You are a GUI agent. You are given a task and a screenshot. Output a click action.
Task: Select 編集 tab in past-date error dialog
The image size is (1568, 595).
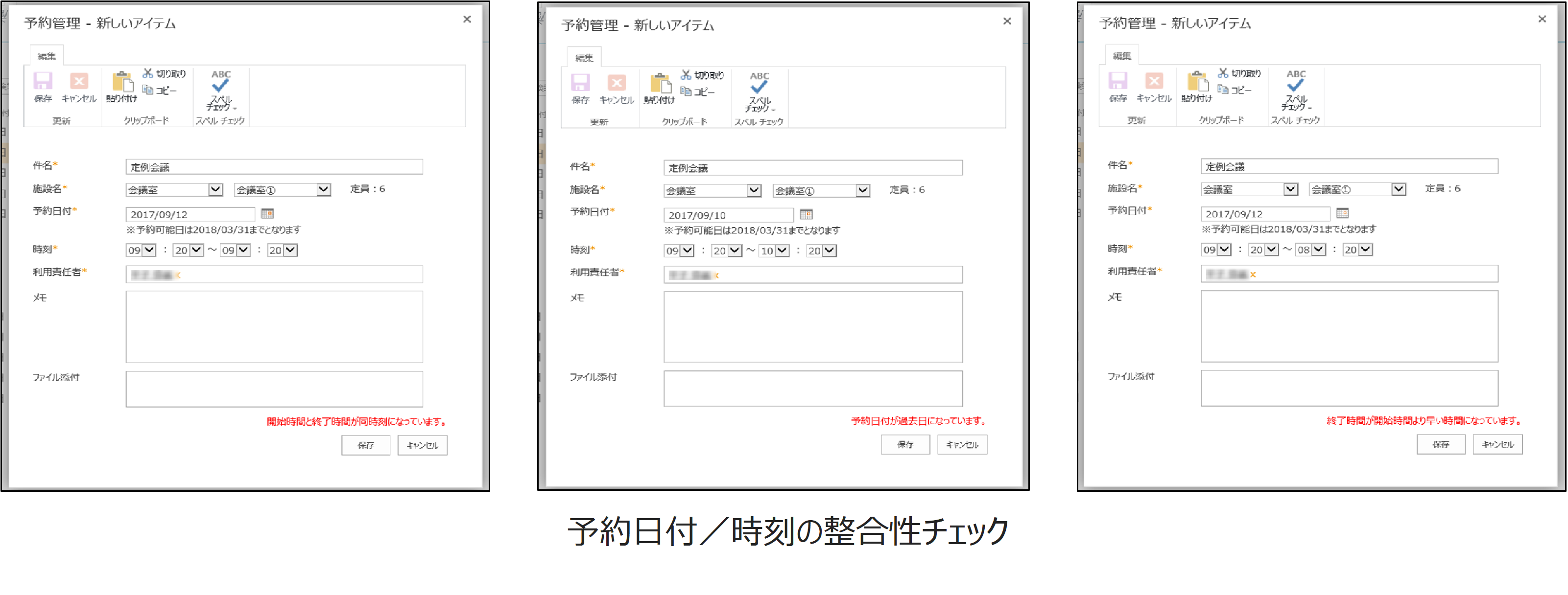point(584,58)
